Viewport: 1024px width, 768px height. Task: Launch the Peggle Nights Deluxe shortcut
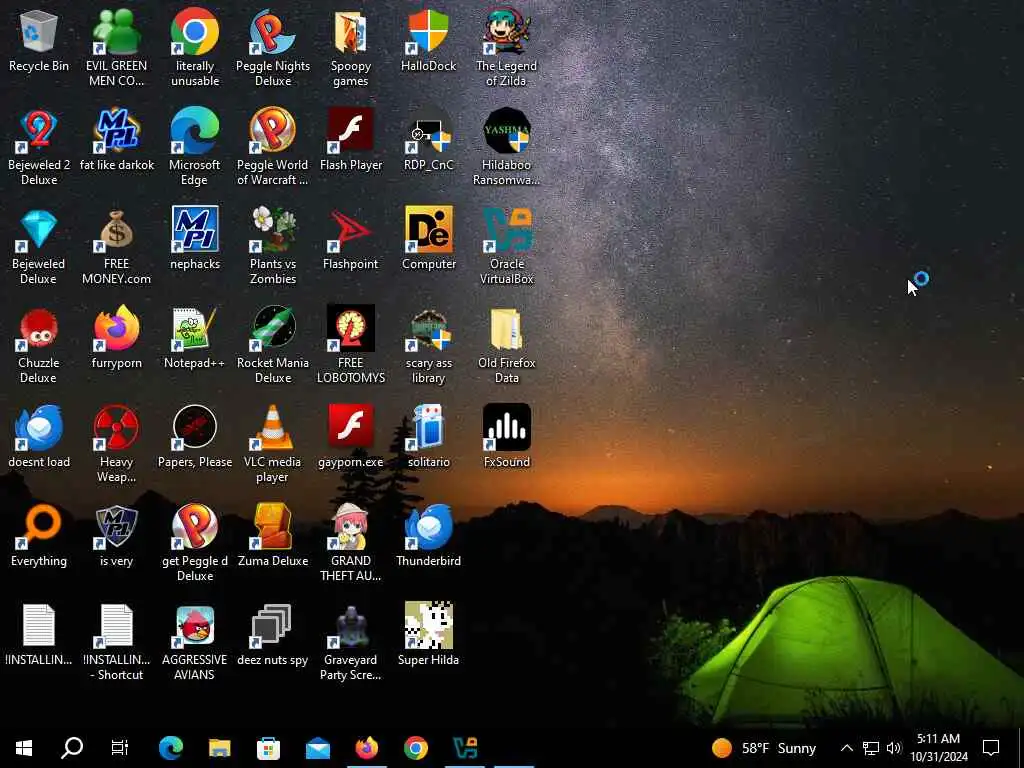(x=273, y=48)
